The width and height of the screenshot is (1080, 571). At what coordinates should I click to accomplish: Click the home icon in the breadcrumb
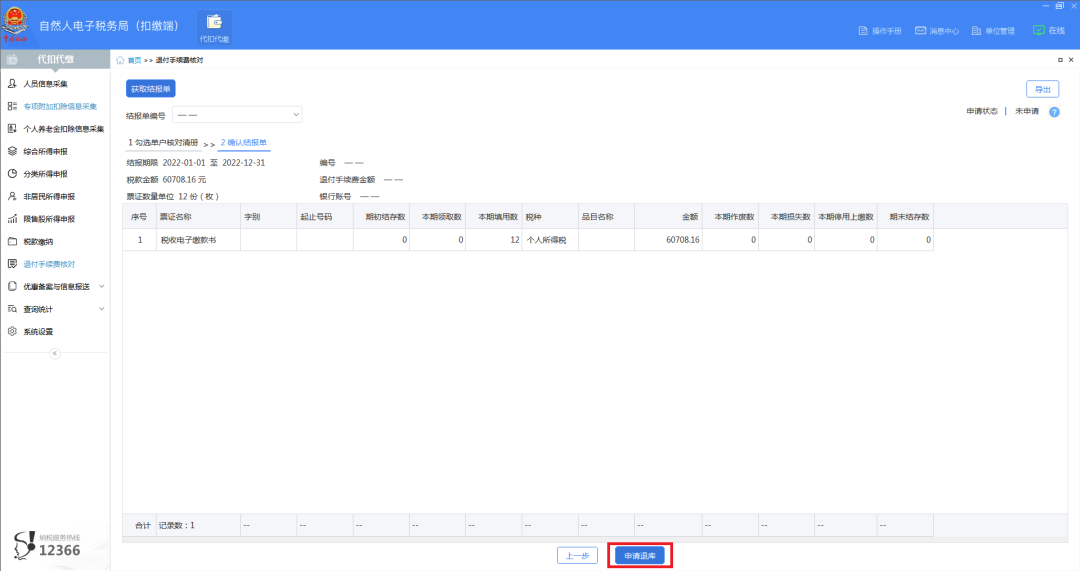coord(120,60)
